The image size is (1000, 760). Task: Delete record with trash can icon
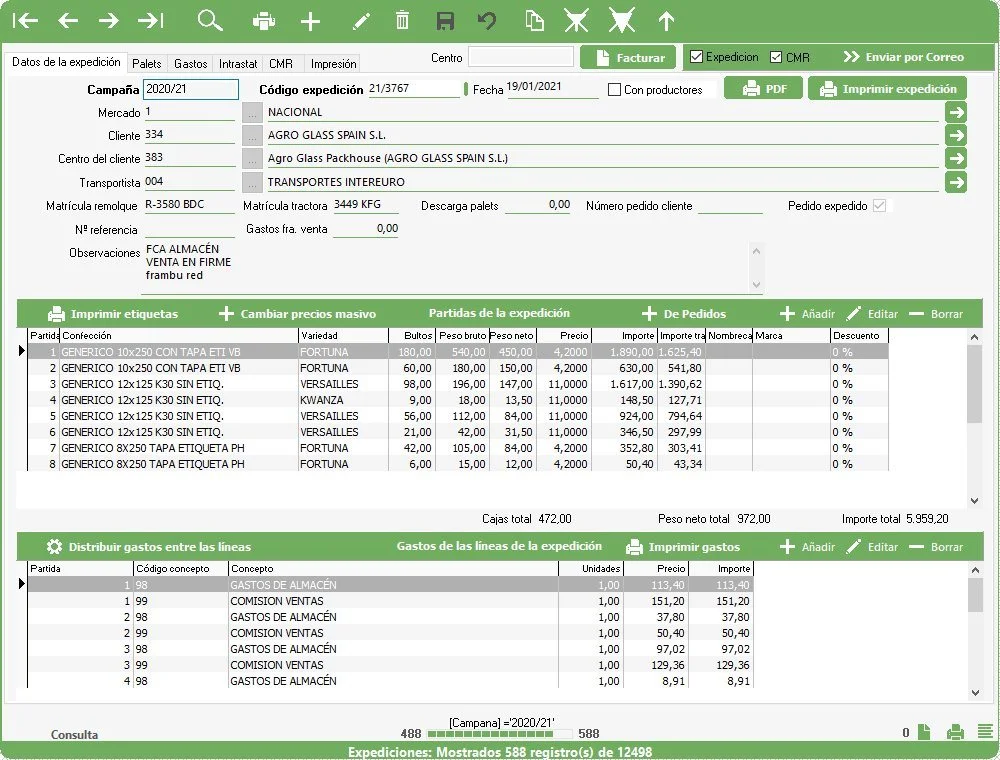tap(402, 20)
